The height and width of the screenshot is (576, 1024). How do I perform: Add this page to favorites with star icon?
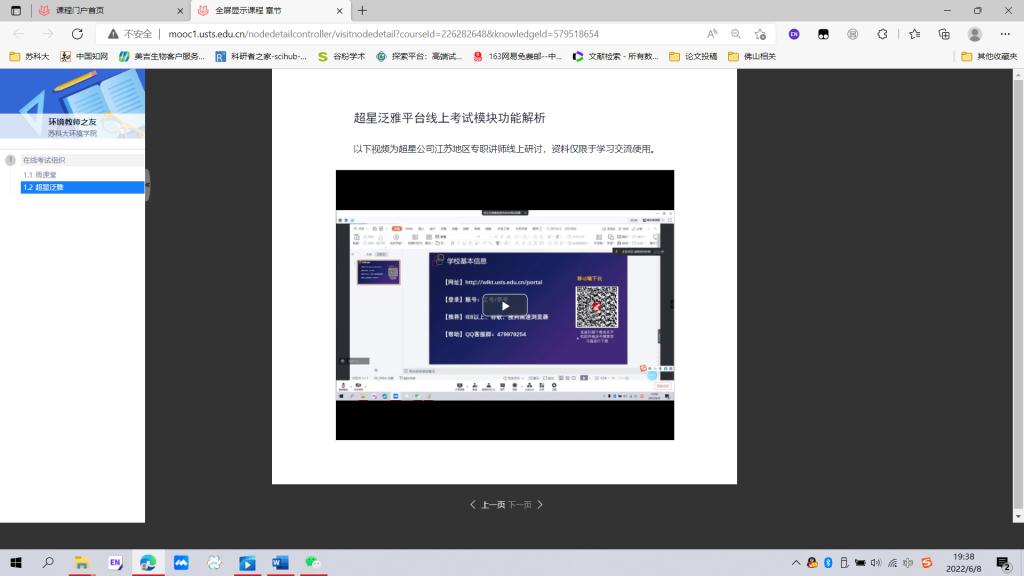click(760, 34)
